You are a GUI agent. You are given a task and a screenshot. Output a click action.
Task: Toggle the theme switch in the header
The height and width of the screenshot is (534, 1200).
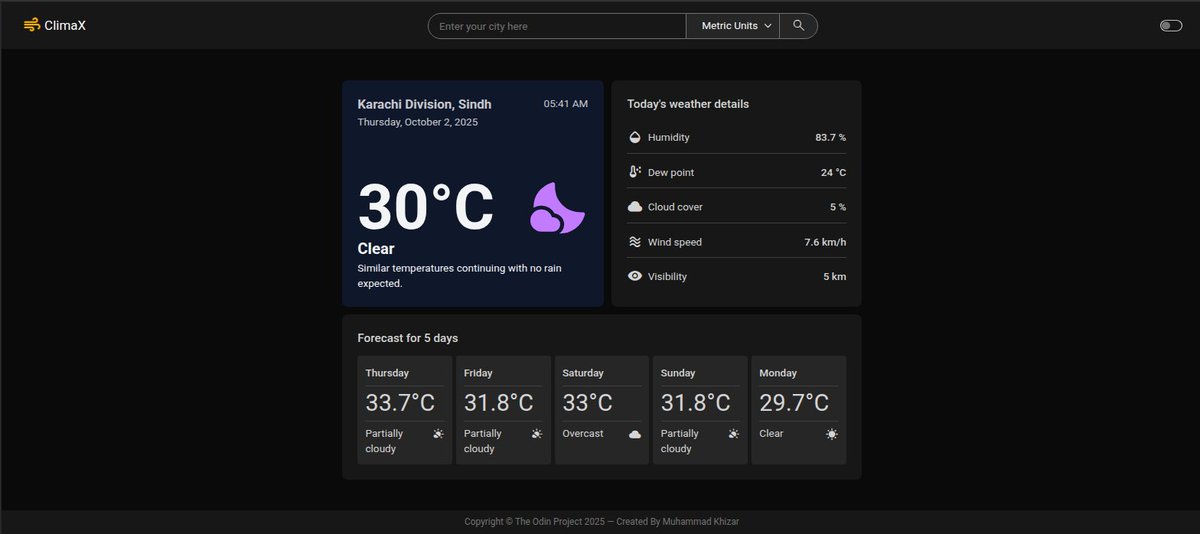[1171, 26]
